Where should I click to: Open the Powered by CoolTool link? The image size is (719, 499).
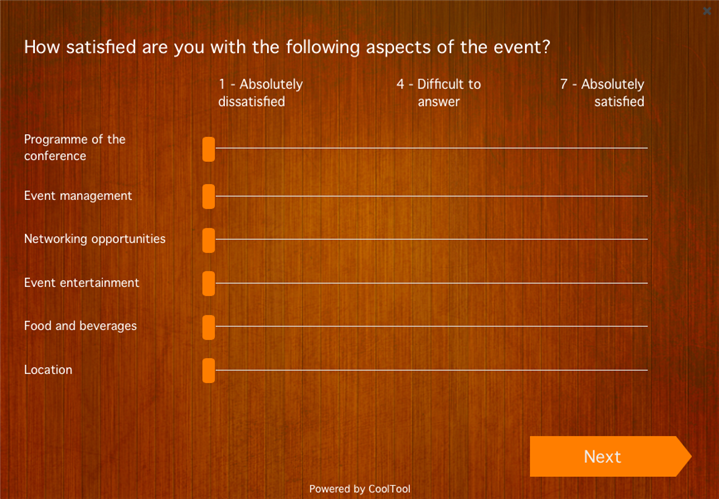(x=359, y=489)
